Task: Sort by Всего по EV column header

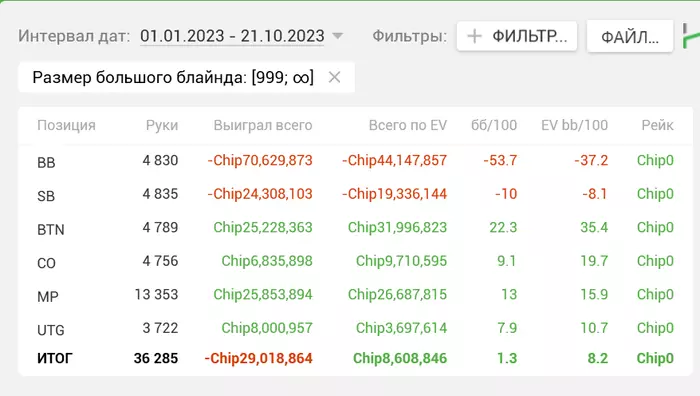Action: tap(408, 125)
